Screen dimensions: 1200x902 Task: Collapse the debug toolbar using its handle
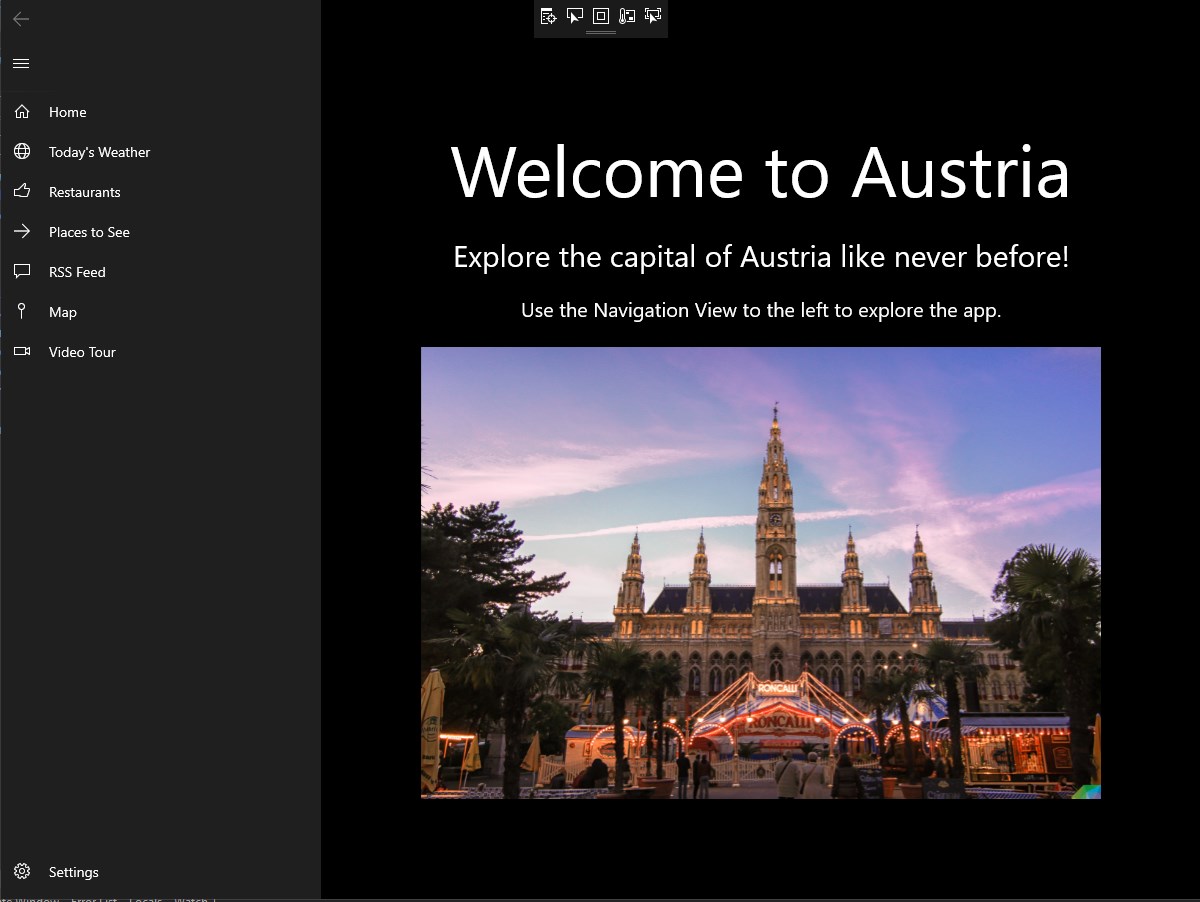pyautogui.click(x=600, y=33)
